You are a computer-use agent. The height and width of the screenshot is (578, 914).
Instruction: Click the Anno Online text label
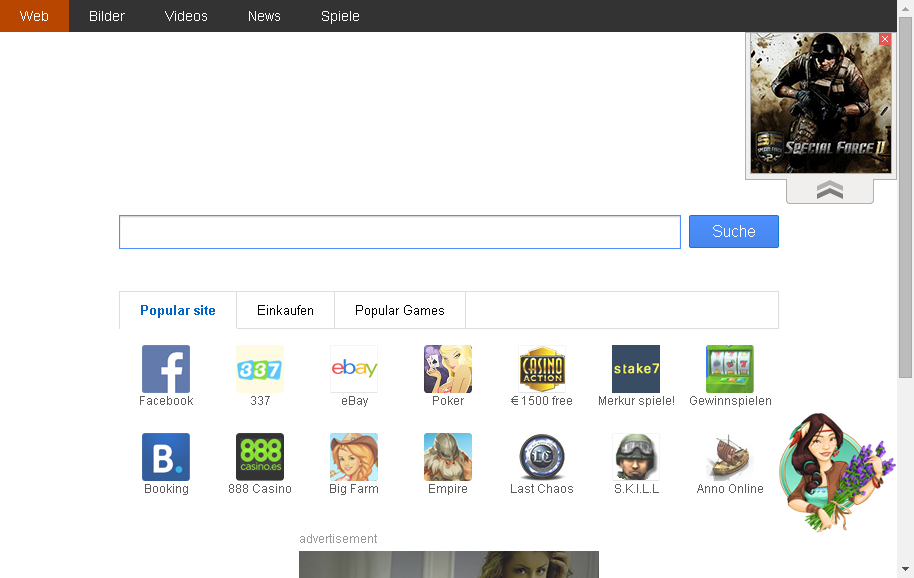point(730,489)
